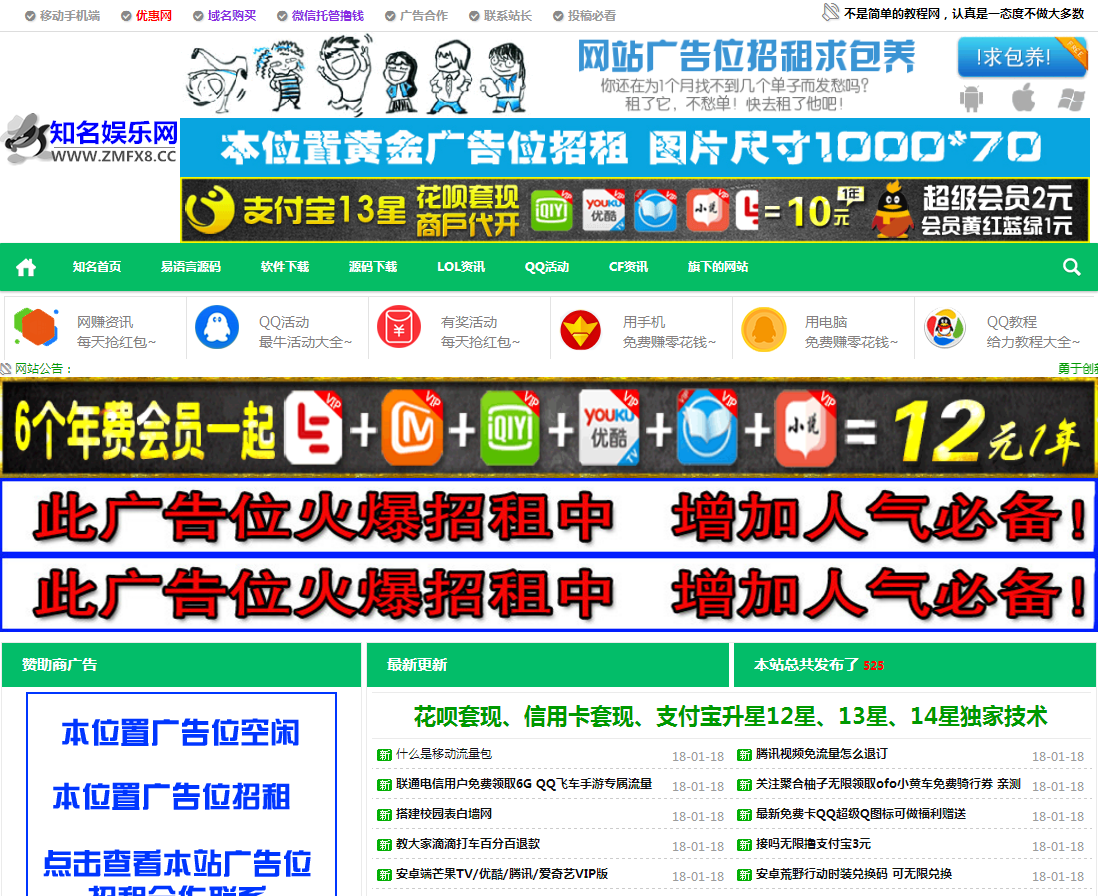
Task: Click the red envelope icon for 有奖活动
Action: pyautogui.click(x=398, y=327)
